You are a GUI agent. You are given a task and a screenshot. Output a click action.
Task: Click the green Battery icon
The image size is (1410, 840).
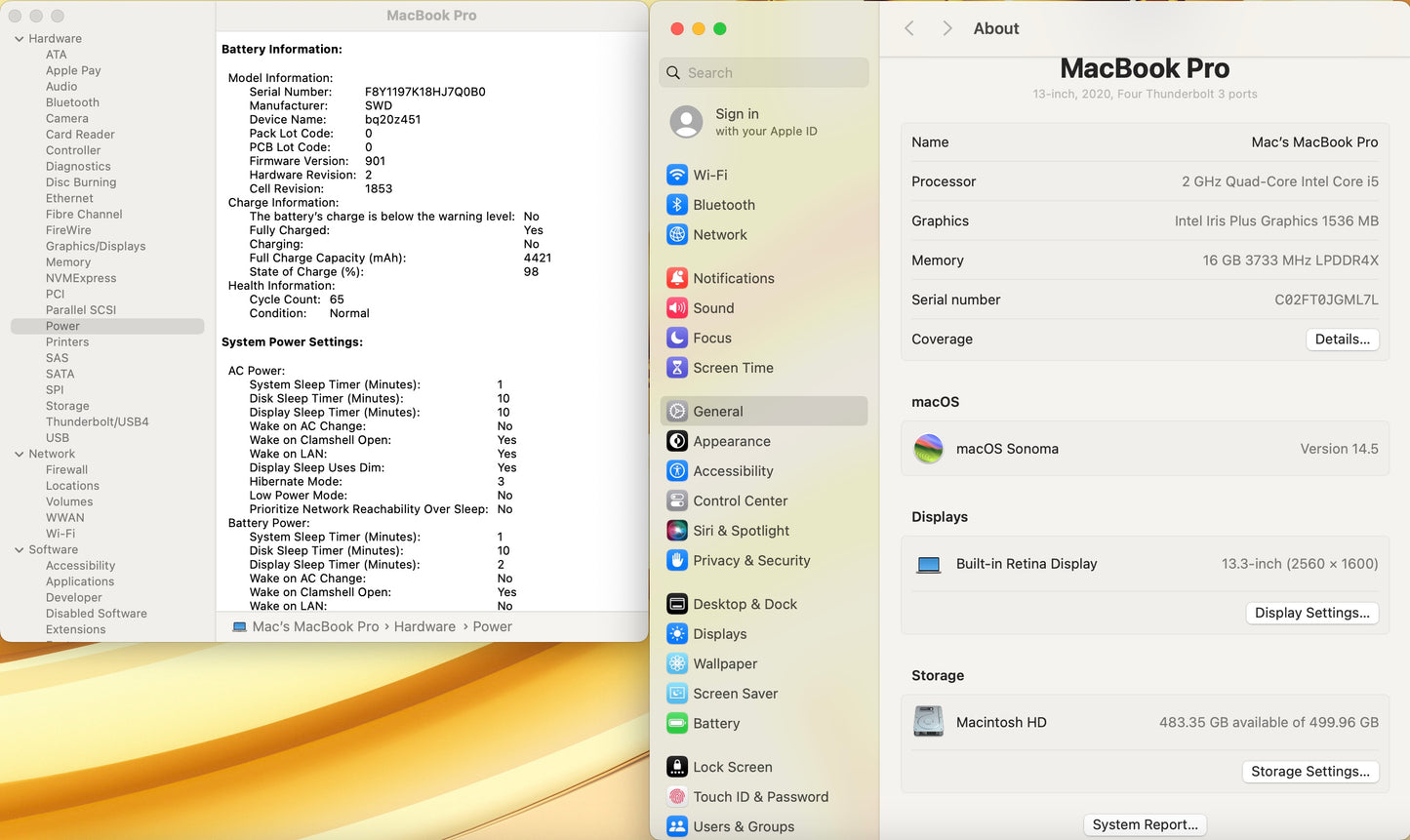(x=677, y=724)
